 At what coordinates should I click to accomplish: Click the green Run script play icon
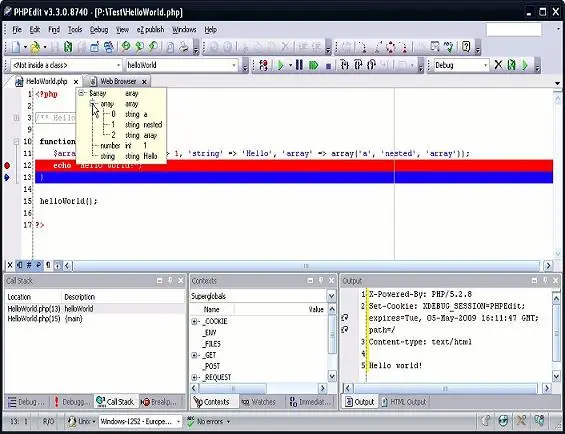[x=280, y=65]
